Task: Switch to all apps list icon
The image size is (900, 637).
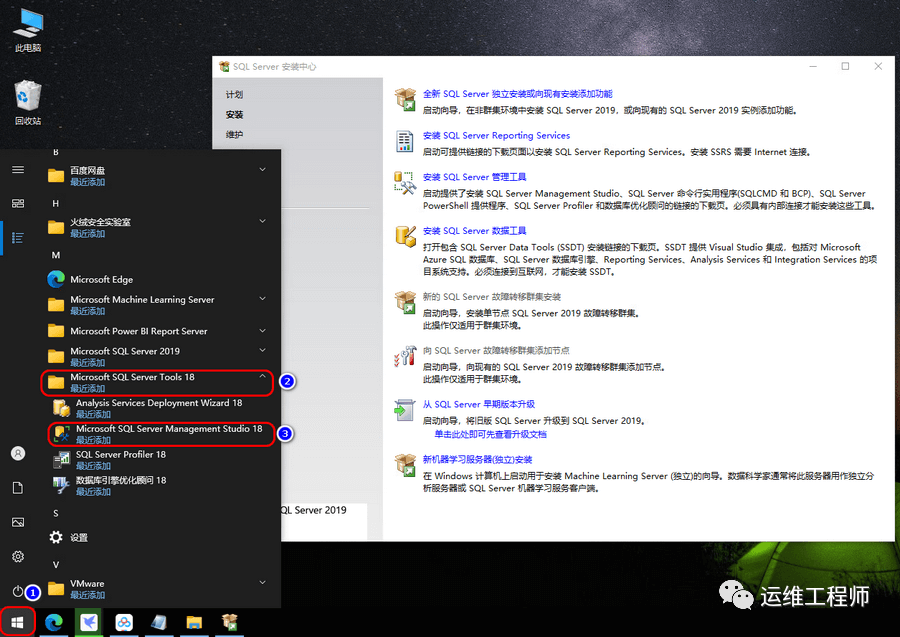Action: click(18, 238)
